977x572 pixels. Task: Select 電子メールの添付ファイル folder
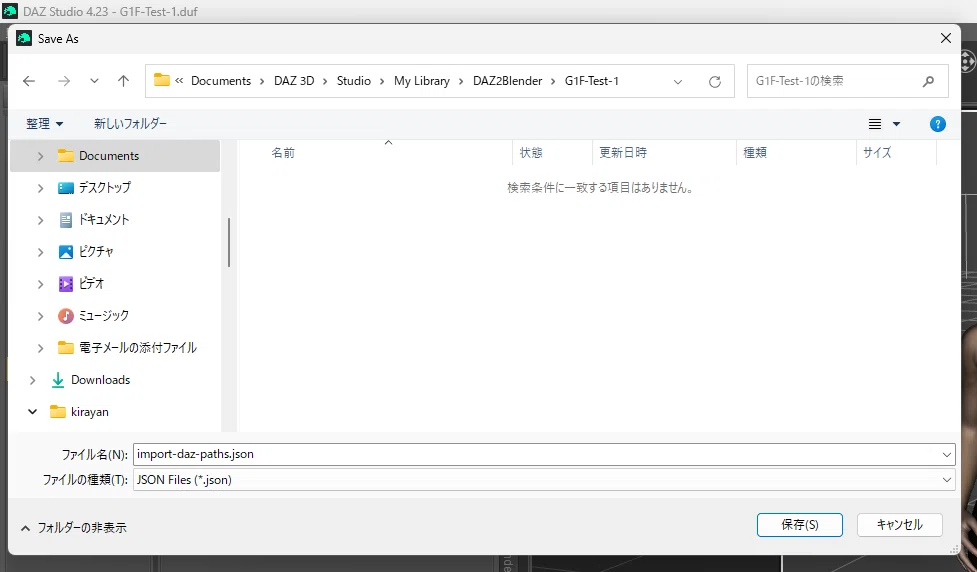(138, 348)
